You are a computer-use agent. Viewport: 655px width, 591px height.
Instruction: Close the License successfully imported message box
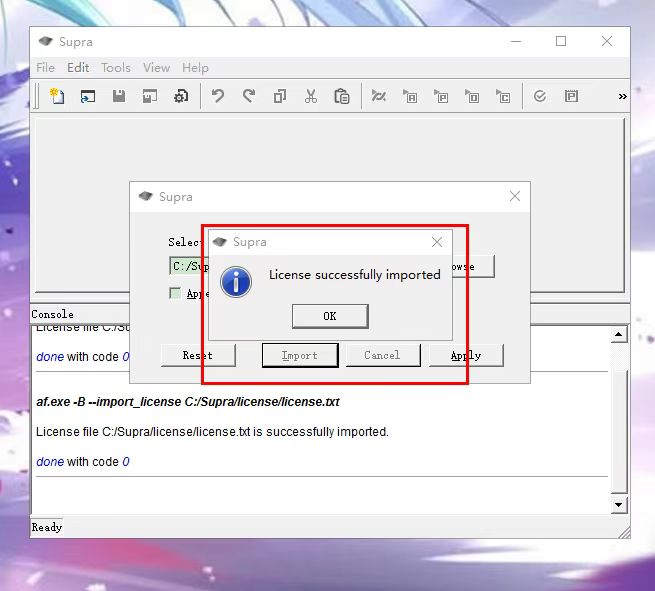coord(437,242)
